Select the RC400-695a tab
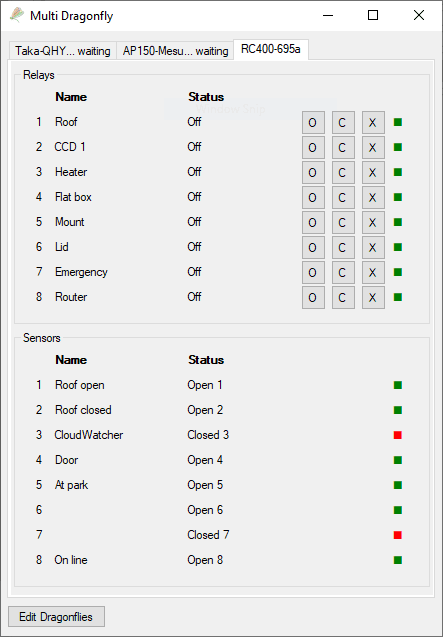 pyautogui.click(x=271, y=50)
